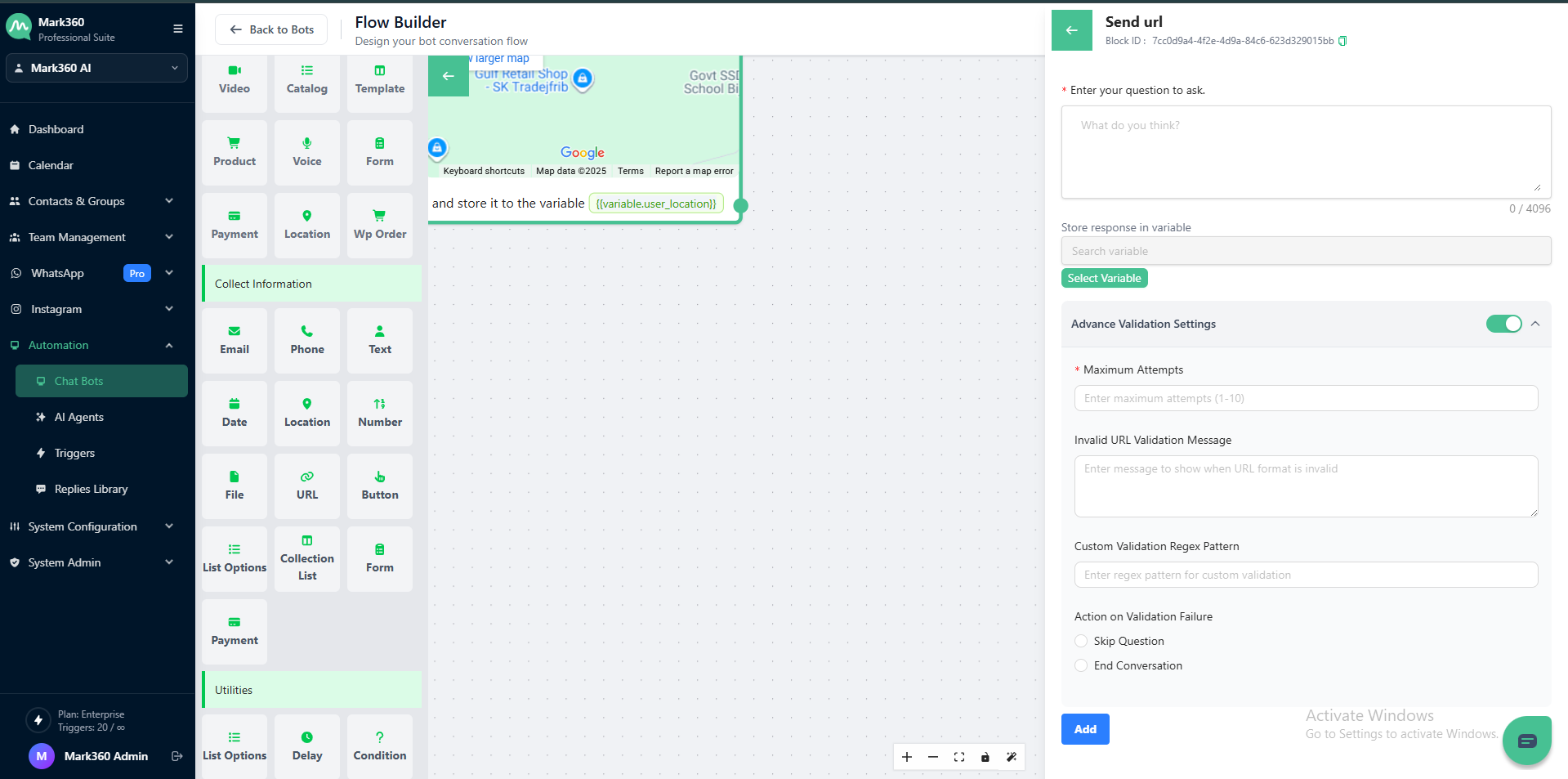1568x779 pixels.
Task: Add the Delay utility block
Action: click(x=307, y=746)
